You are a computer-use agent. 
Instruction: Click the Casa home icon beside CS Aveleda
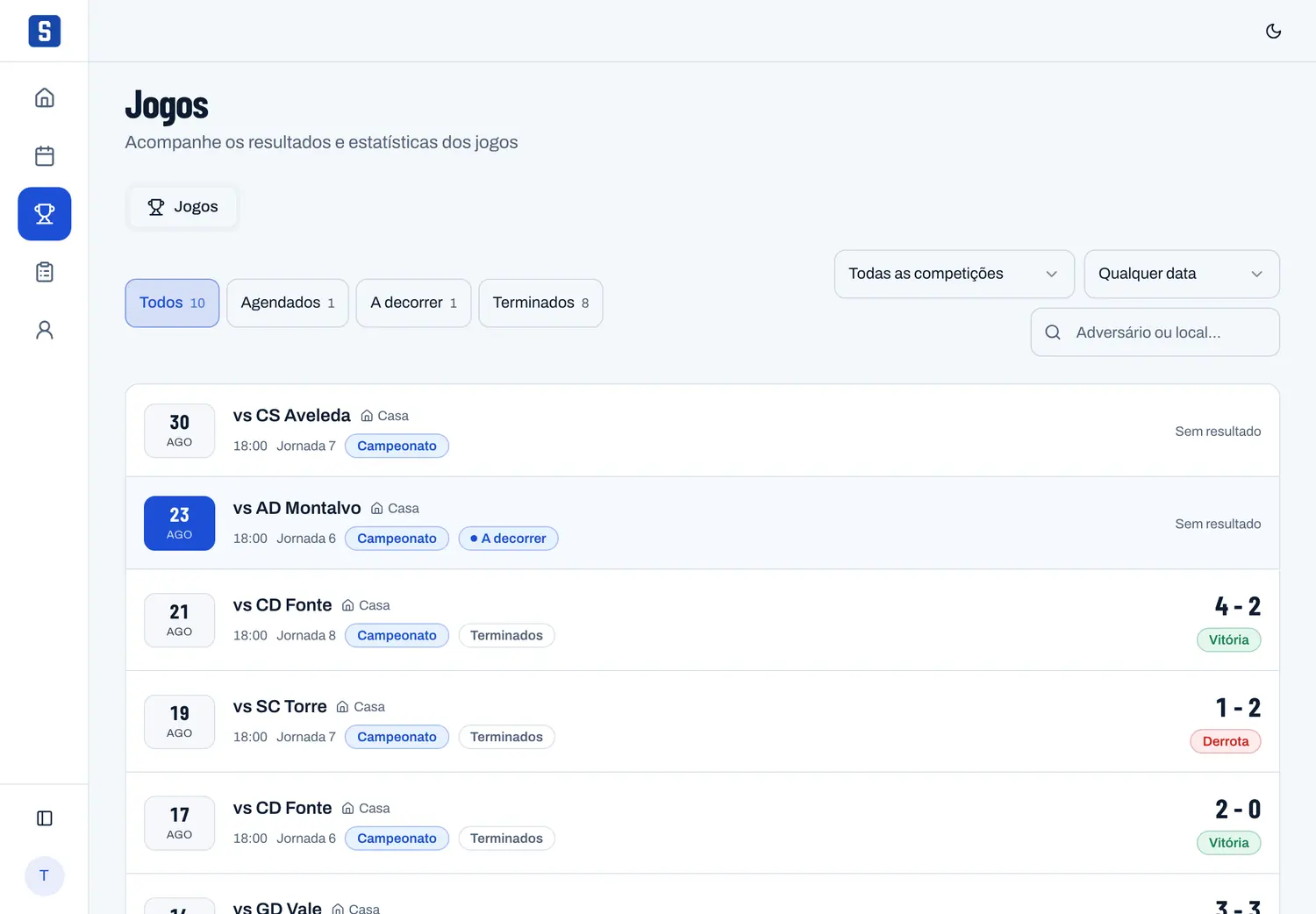(x=367, y=416)
